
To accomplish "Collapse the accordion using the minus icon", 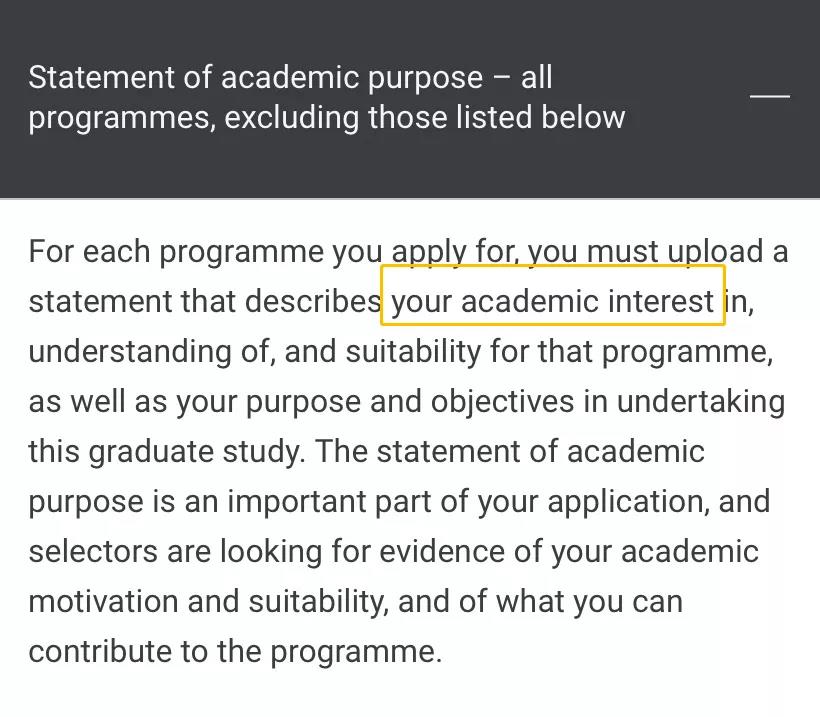I will click(769, 96).
